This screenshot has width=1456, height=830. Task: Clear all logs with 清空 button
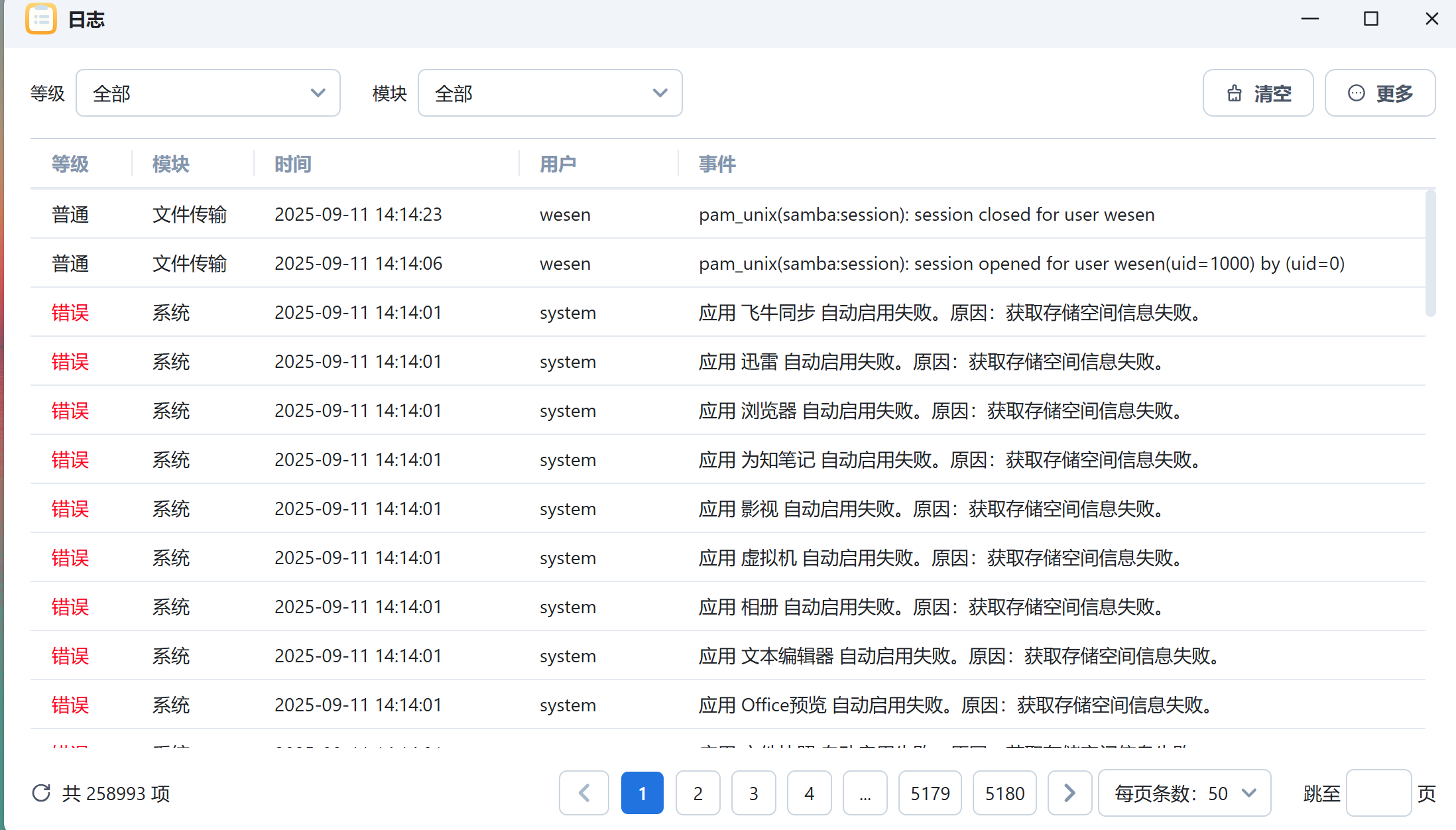(x=1258, y=93)
